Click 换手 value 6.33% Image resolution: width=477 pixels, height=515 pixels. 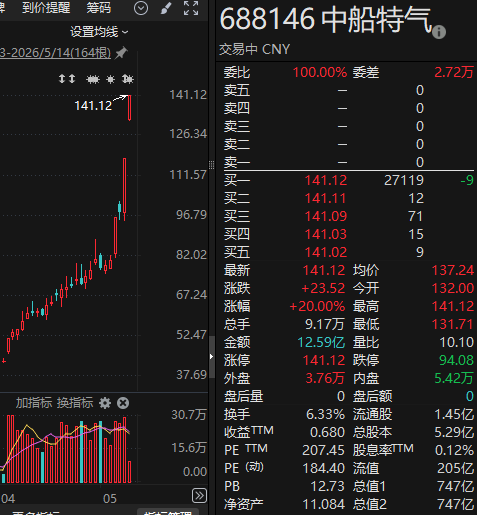pos(325,414)
